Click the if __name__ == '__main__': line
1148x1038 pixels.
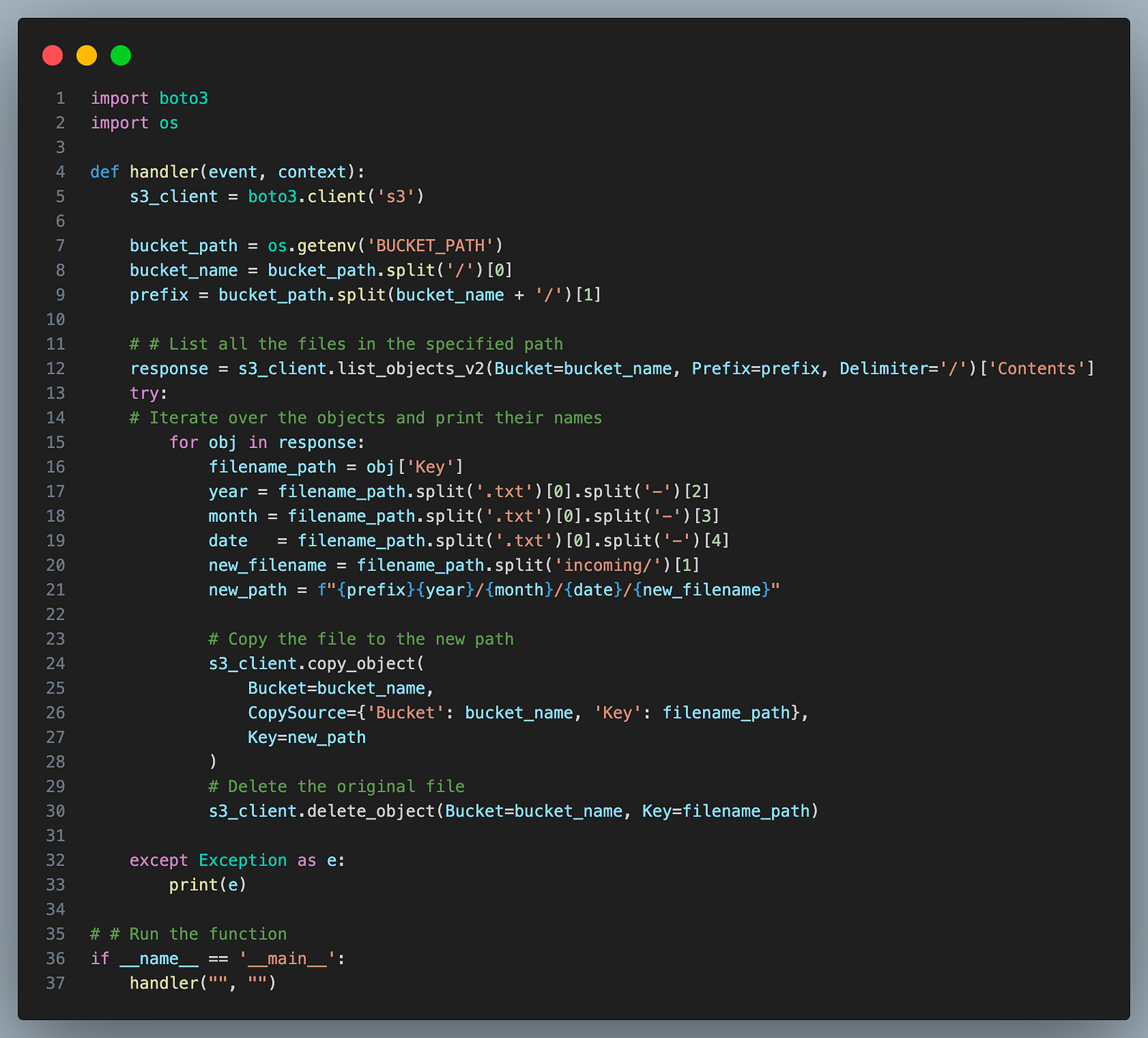tap(218, 958)
